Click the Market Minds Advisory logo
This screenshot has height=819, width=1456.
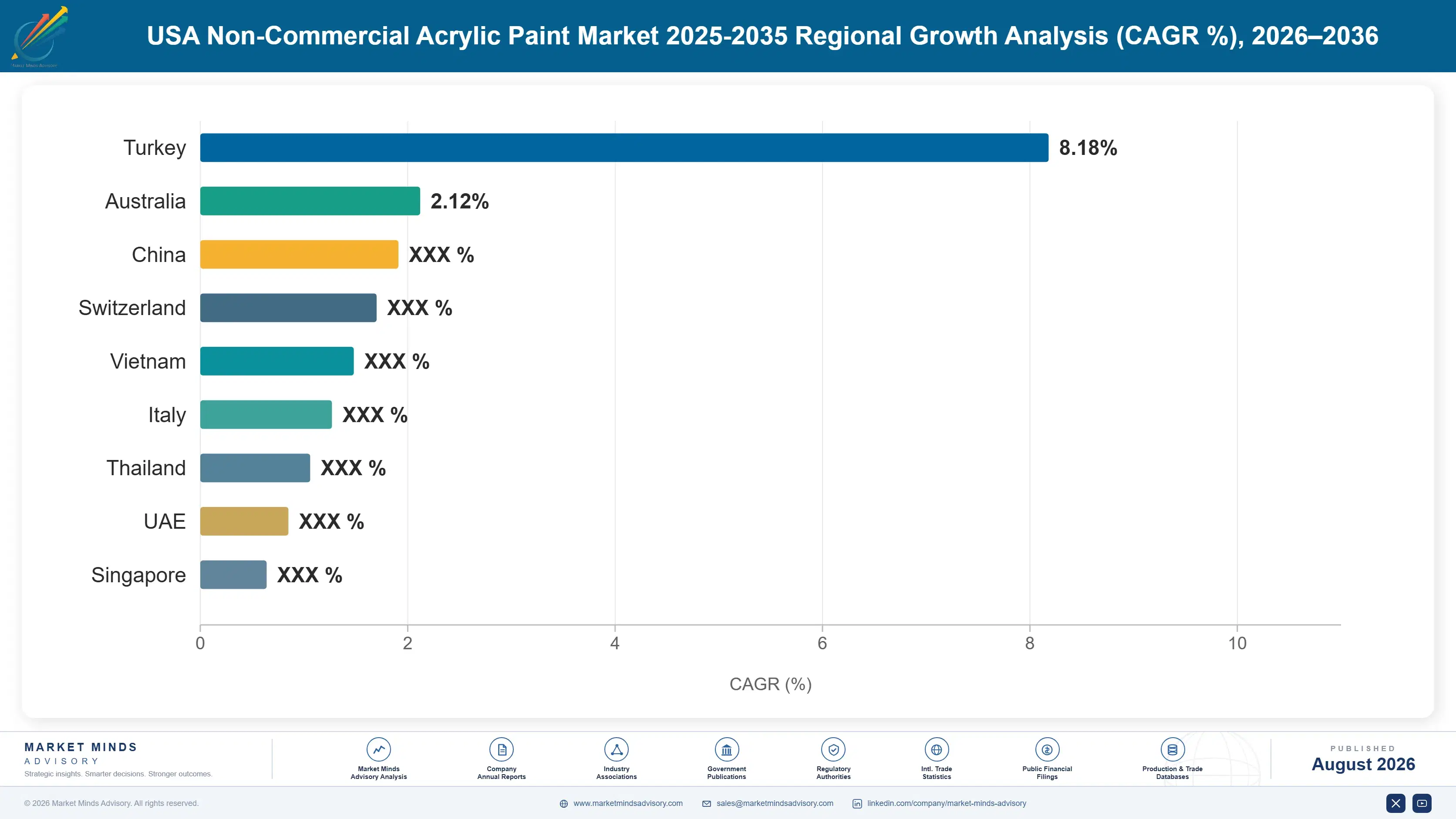click(x=39, y=37)
